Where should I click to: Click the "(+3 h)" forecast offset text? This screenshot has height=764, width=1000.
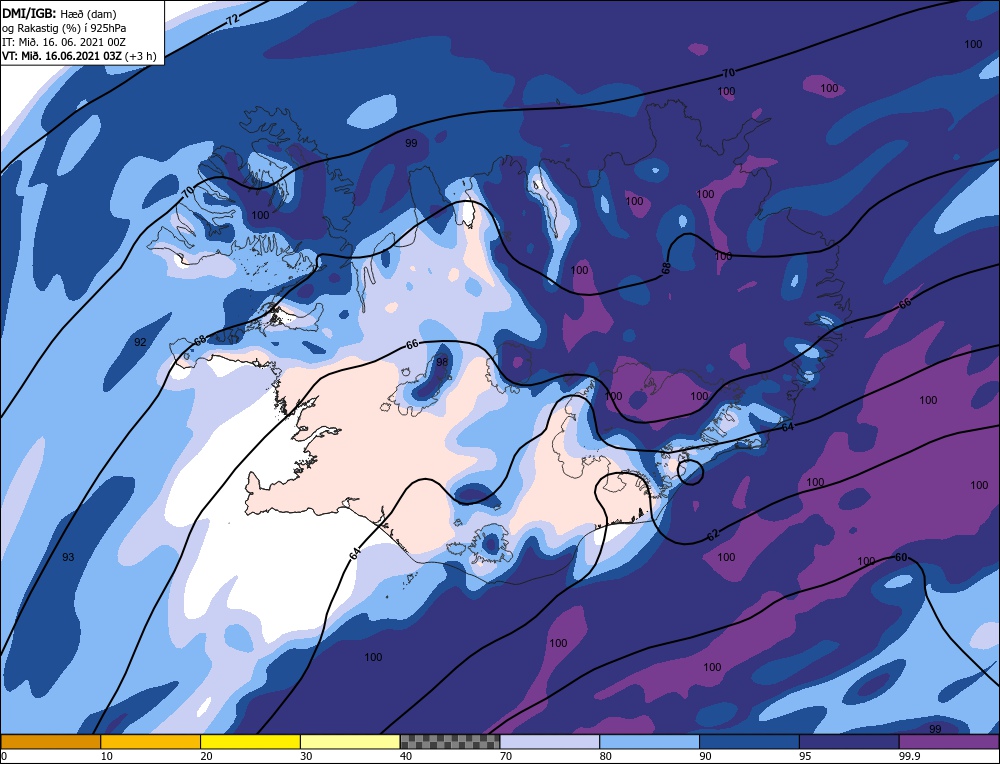(x=141, y=55)
